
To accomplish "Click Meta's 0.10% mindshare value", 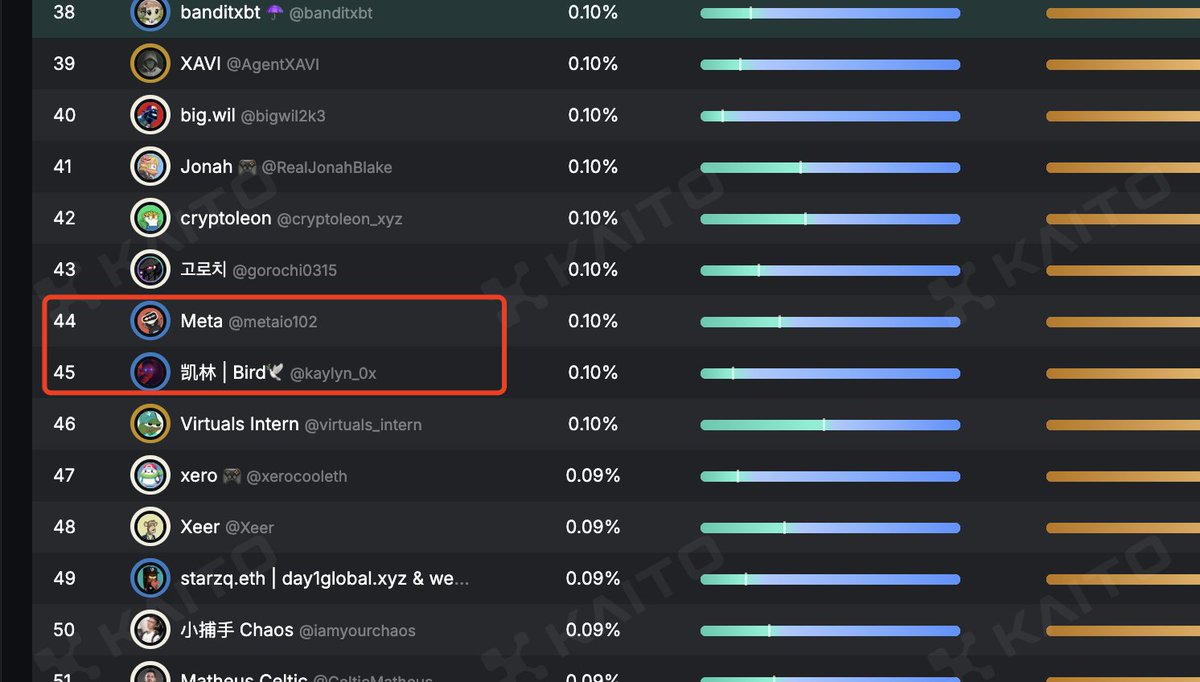I will (x=593, y=321).
